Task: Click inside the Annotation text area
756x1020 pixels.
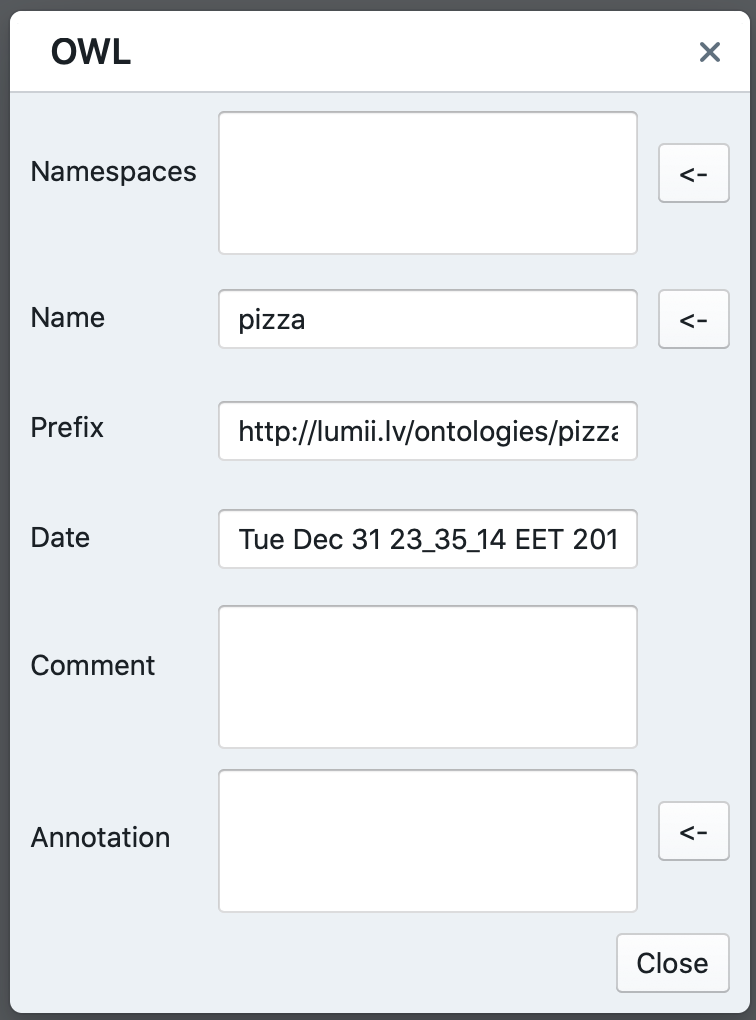Action: (x=427, y=841)
